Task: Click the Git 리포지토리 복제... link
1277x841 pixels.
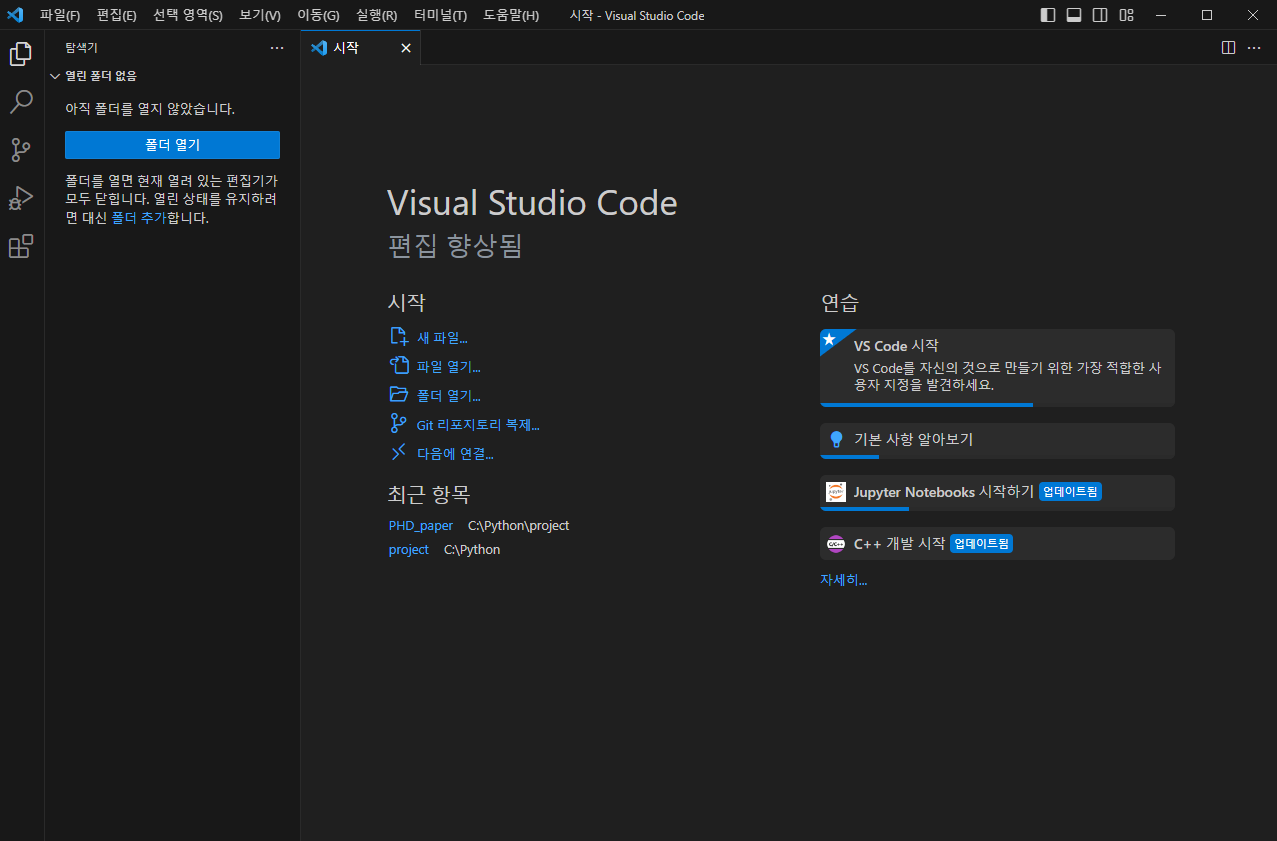Action: [478, 425]
